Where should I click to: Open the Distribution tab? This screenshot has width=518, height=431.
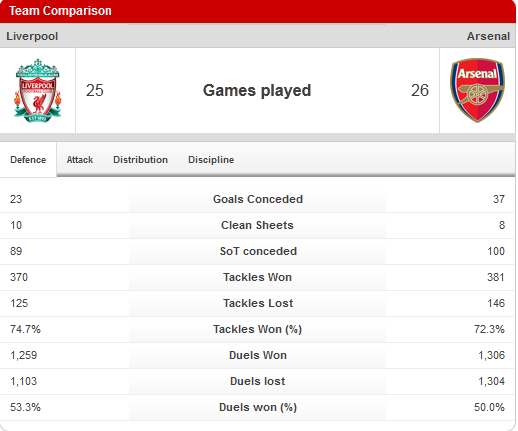(140, 160)
